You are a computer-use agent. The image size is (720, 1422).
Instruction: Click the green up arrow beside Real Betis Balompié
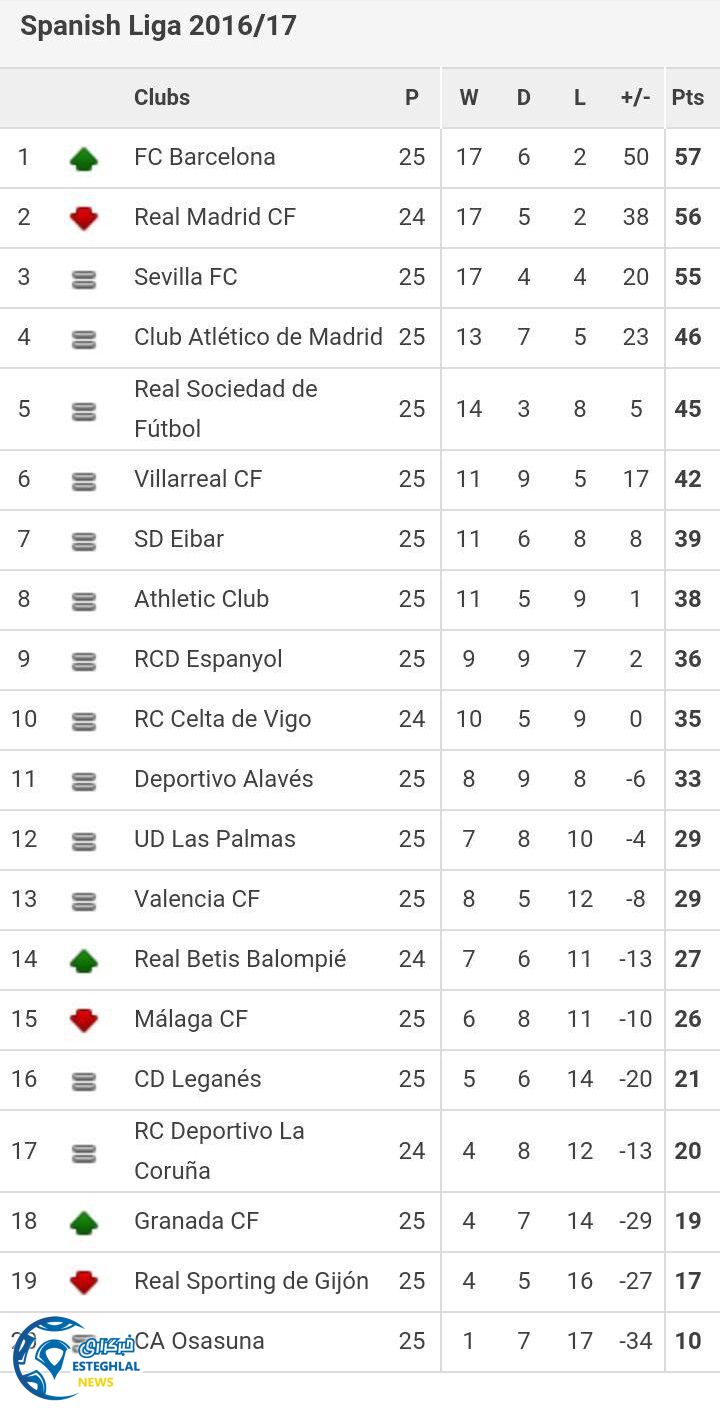point(84,960)
